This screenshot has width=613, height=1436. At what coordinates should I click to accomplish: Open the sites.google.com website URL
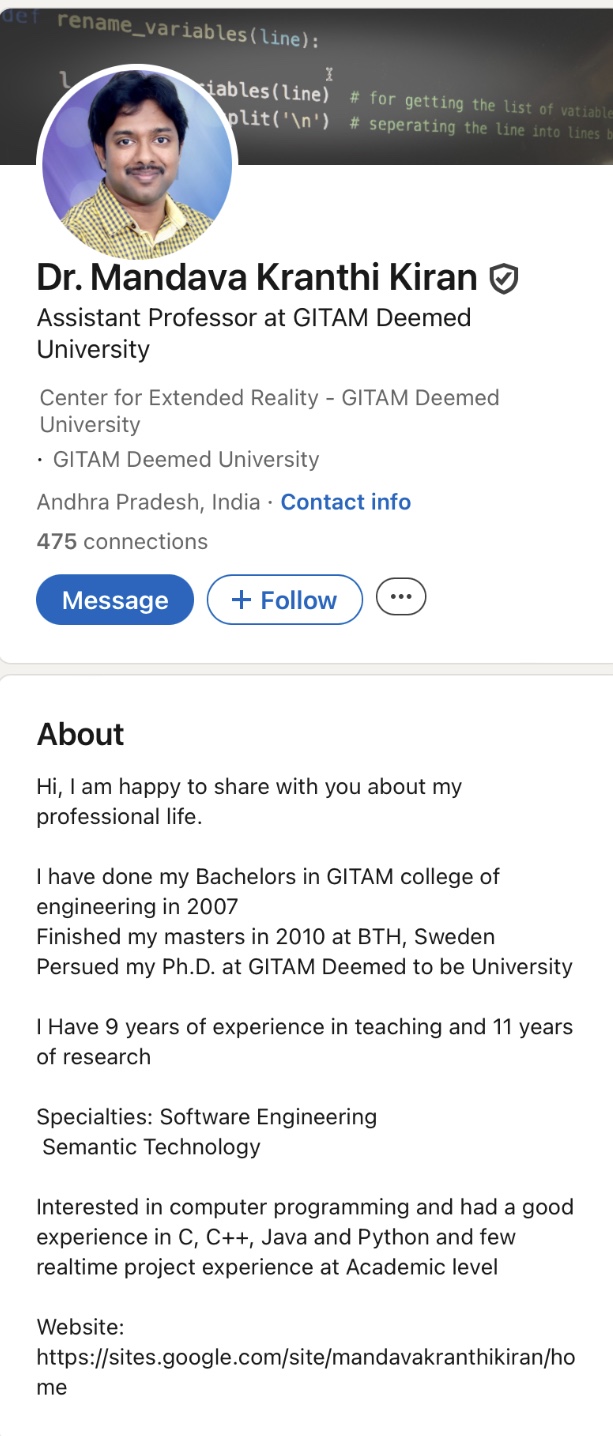pos(305,1358)
